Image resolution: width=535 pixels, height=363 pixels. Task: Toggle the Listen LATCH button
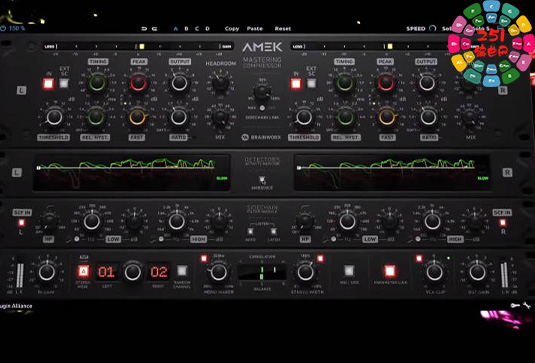coord(273,231)
